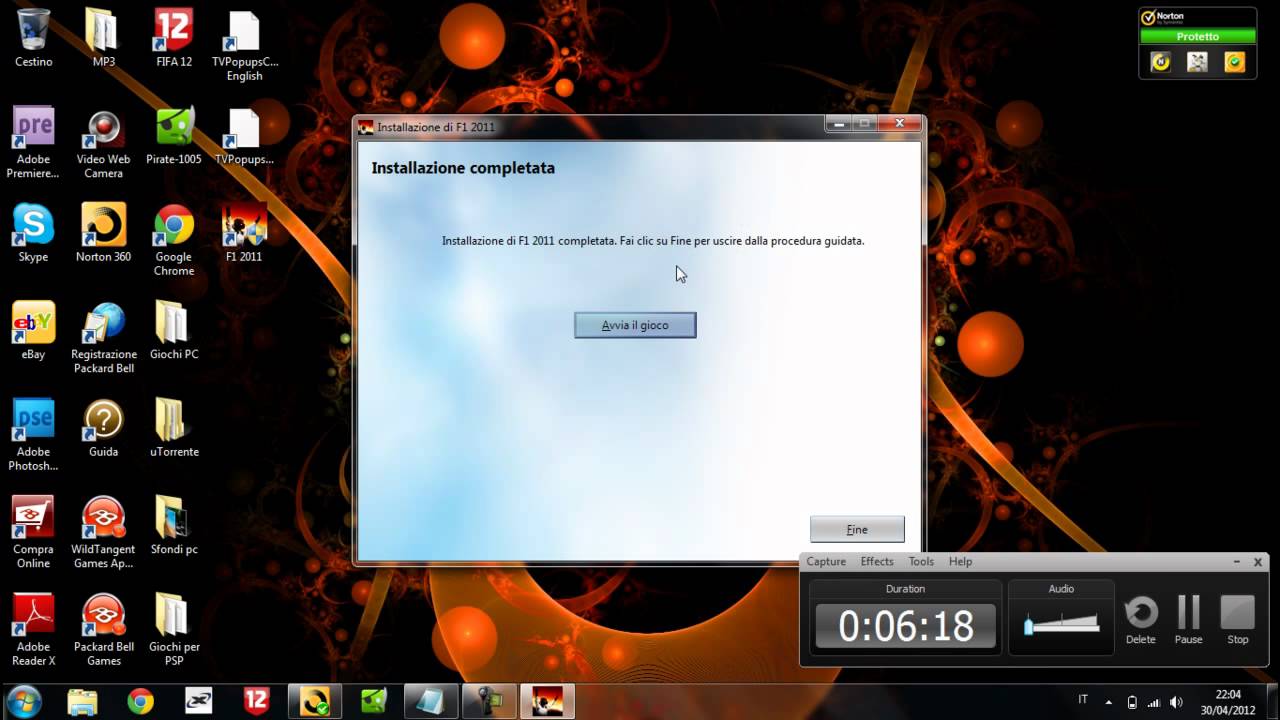Open the volume control in tray

coord(1176,702)
